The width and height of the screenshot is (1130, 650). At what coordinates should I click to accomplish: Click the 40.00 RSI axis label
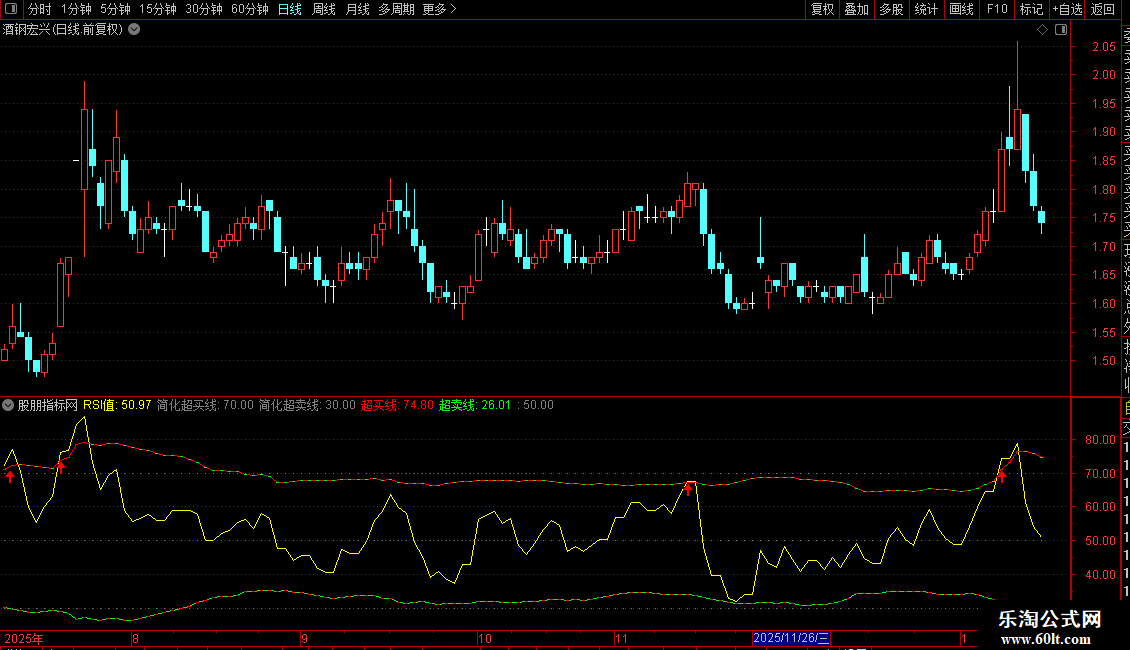coord(1100,574)
